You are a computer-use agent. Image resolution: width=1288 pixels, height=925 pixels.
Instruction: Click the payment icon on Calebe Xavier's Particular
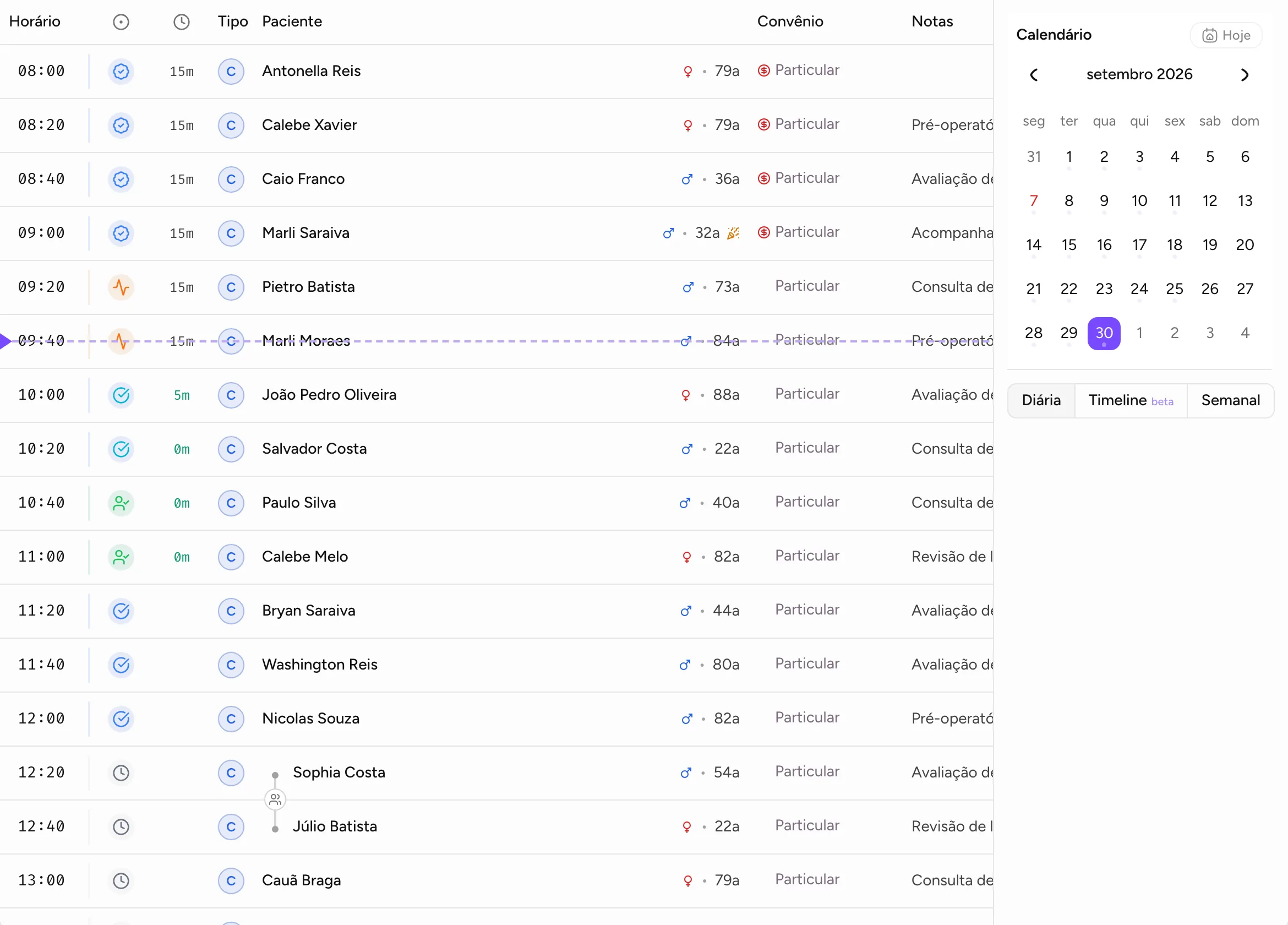tap(764, 124)
